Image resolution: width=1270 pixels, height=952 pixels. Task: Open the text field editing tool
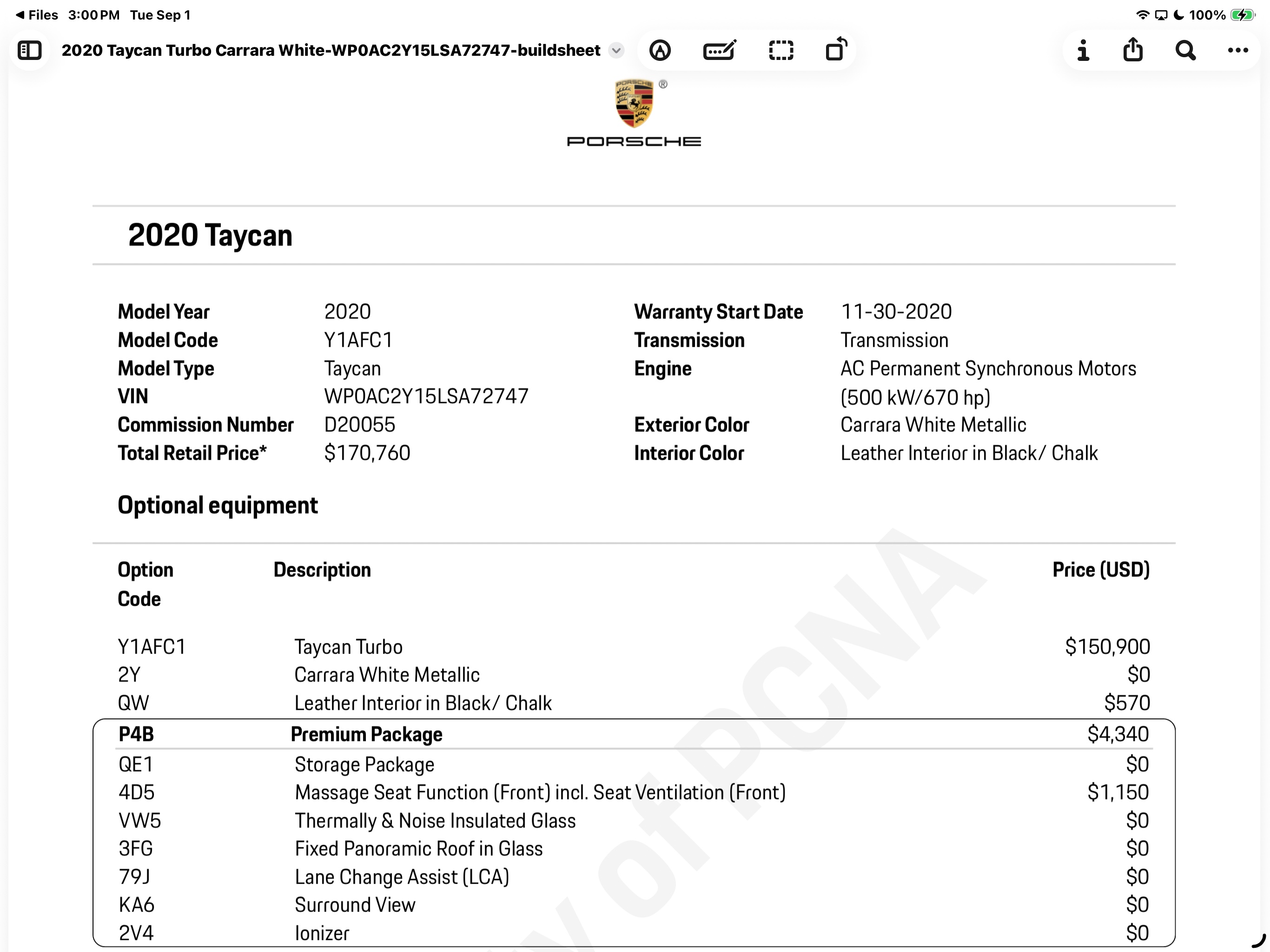720,51
